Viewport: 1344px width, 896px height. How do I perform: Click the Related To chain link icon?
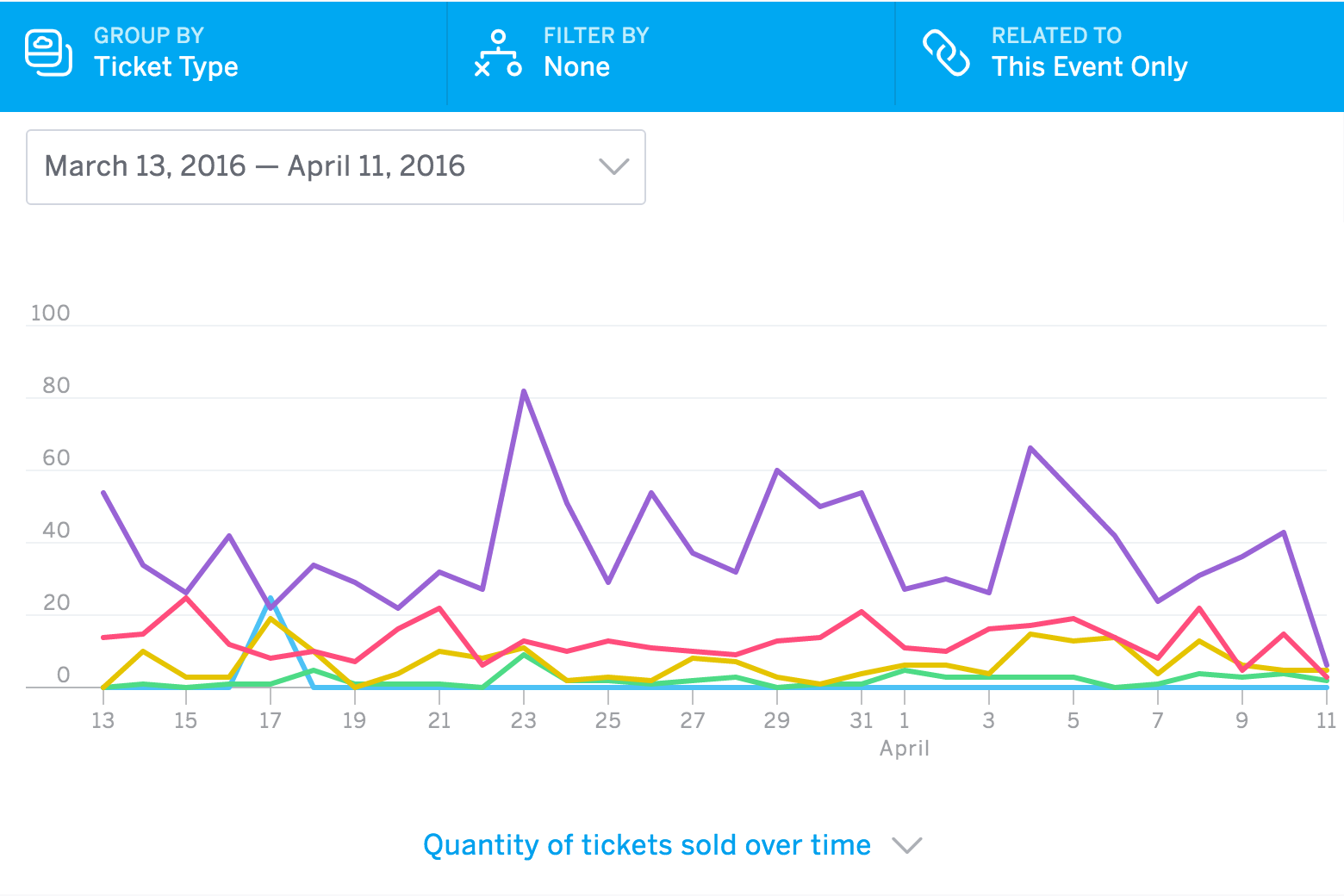tap(946, 53)
